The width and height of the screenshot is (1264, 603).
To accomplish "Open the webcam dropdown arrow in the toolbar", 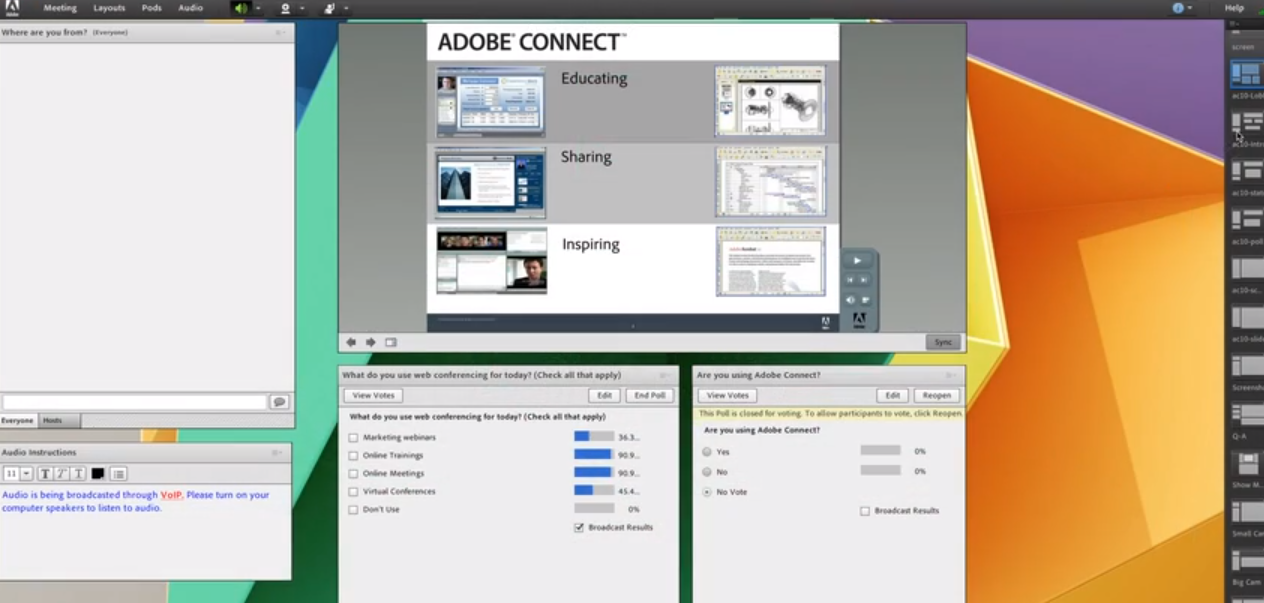I will click(302, 8).
